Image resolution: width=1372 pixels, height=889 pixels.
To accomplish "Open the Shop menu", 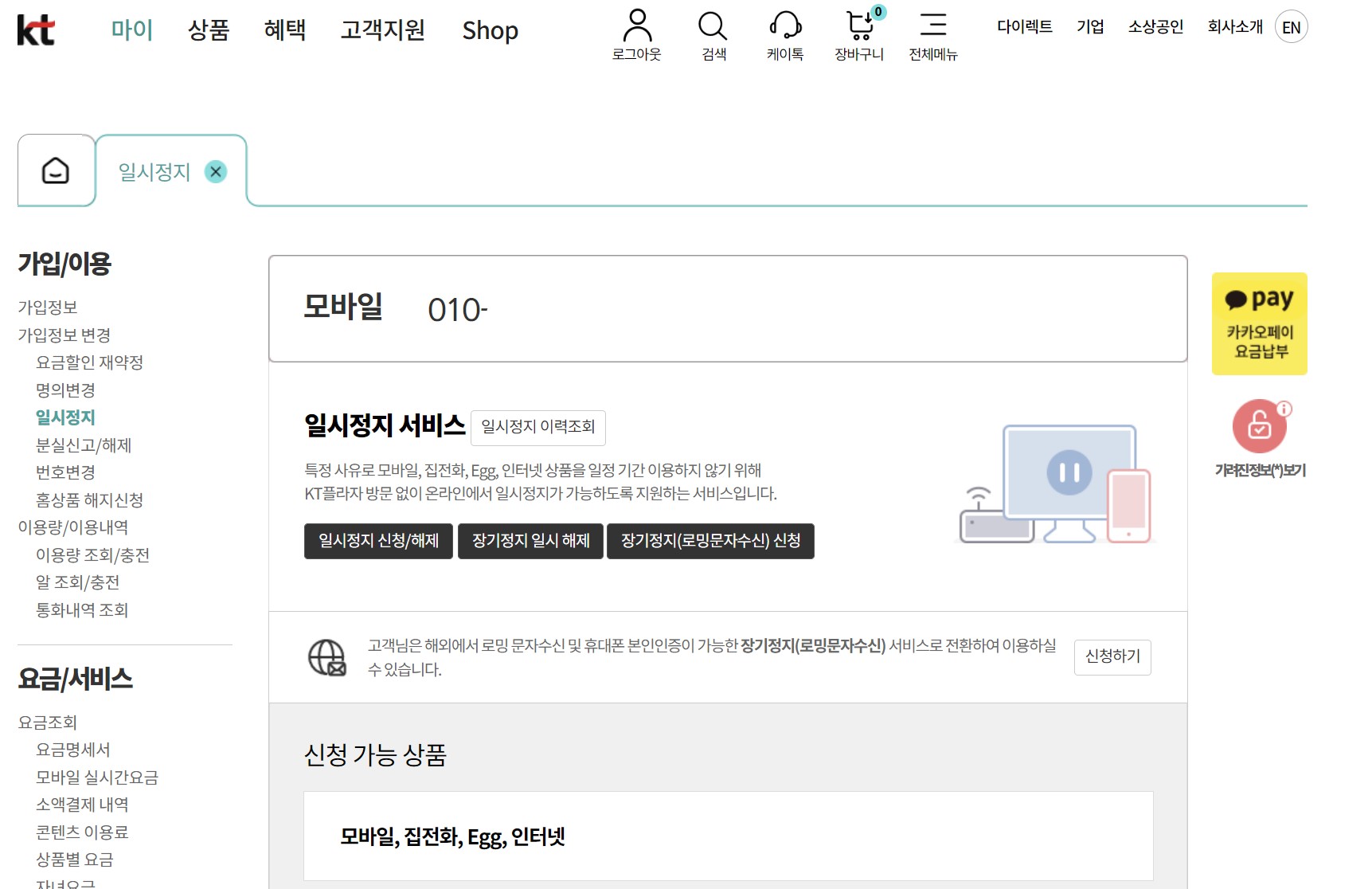I will click(x=491, y=30).
